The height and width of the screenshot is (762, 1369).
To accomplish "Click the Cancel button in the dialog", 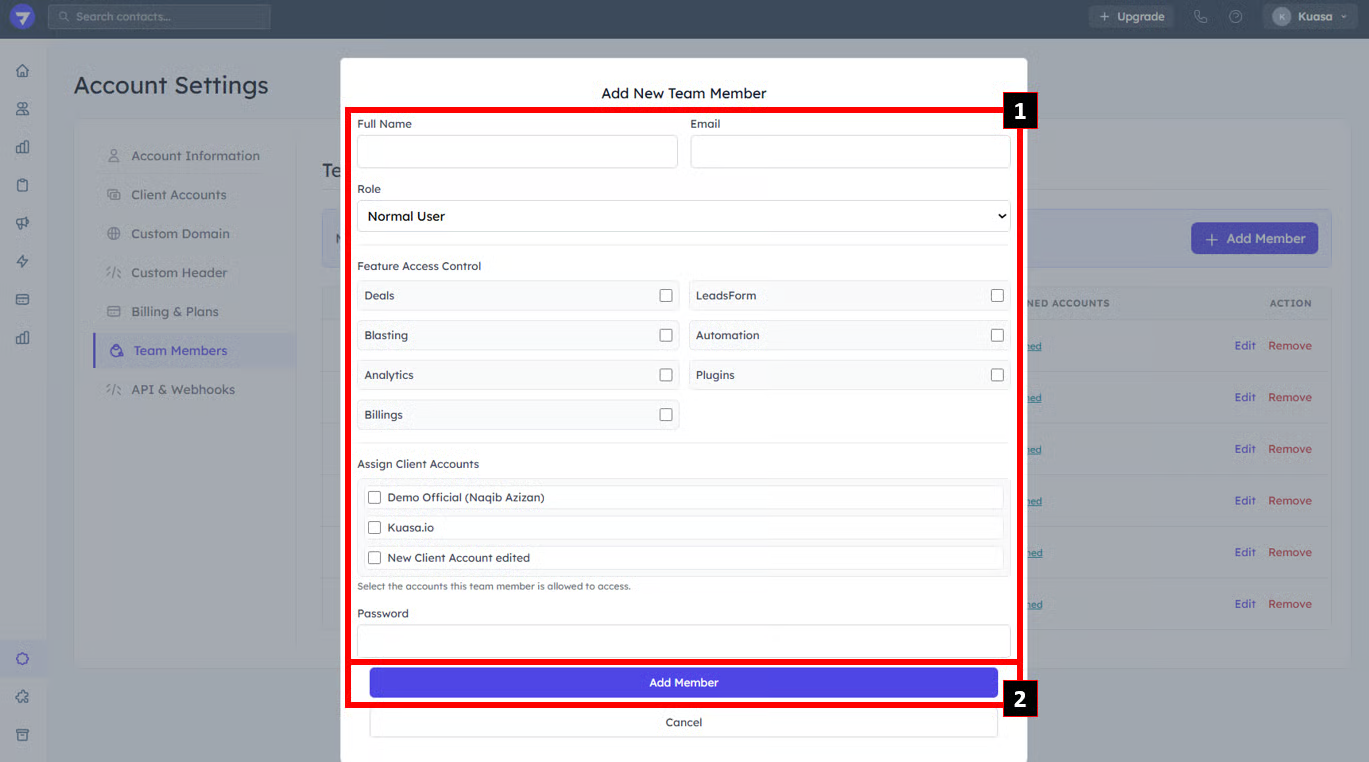I will (x=683, y=723).
